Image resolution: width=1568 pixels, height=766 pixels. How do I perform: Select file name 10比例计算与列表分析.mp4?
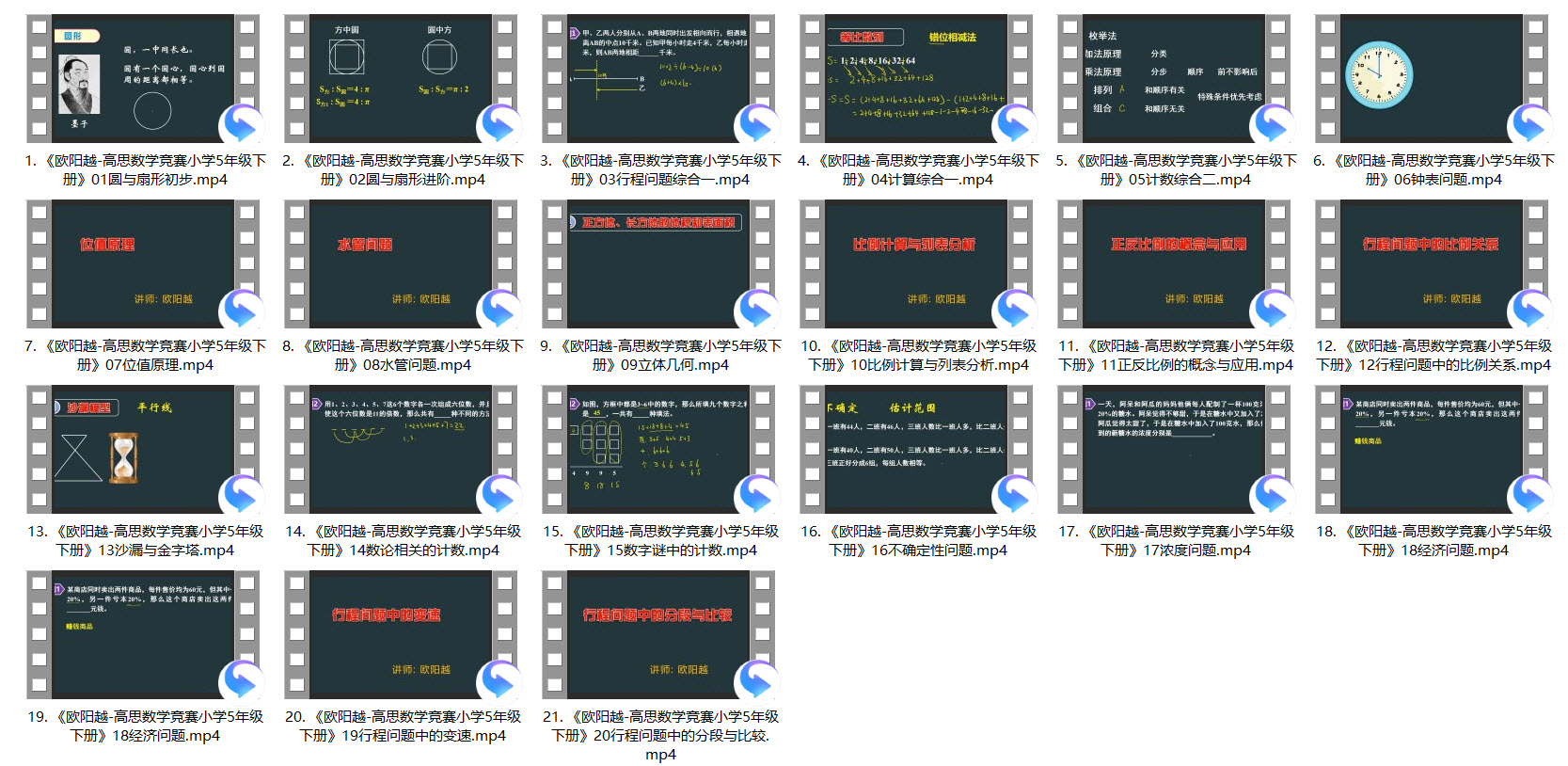[918, 356]
